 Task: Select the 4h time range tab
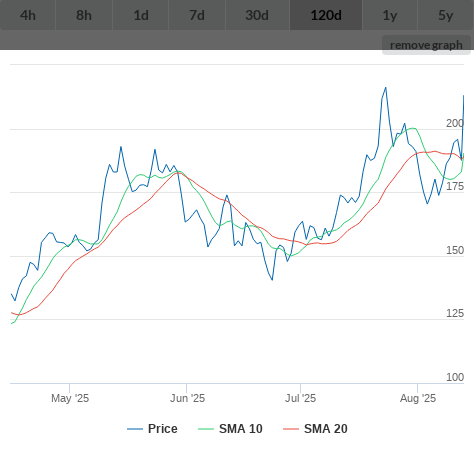point(28,15)
